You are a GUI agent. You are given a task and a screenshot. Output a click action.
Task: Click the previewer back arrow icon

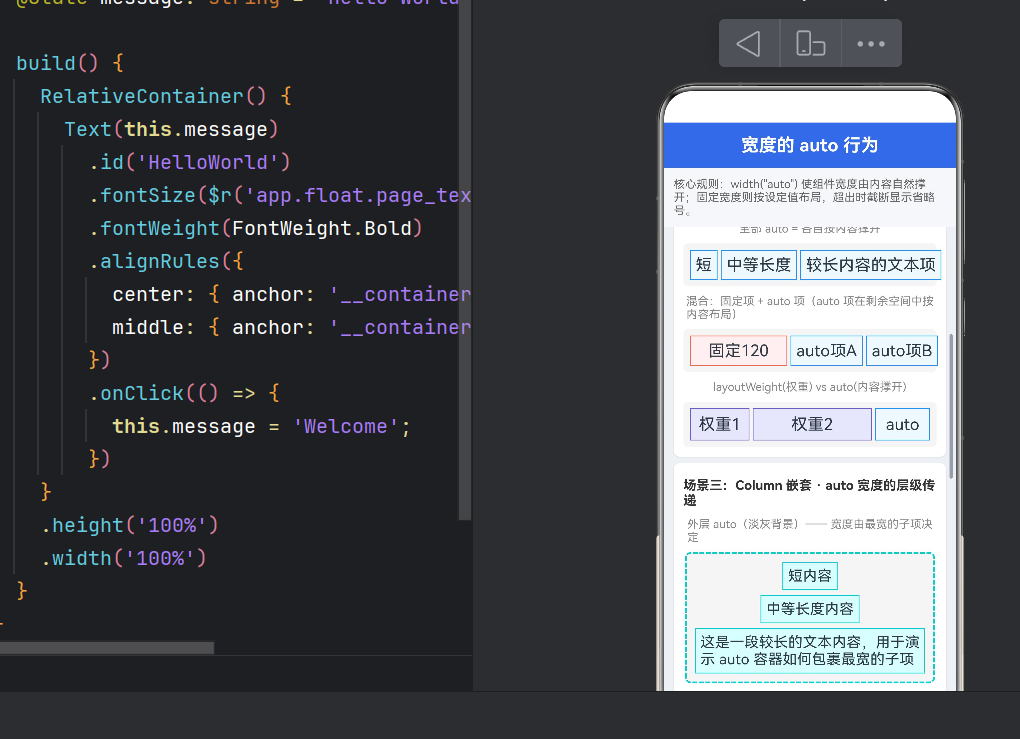point(749,44)
